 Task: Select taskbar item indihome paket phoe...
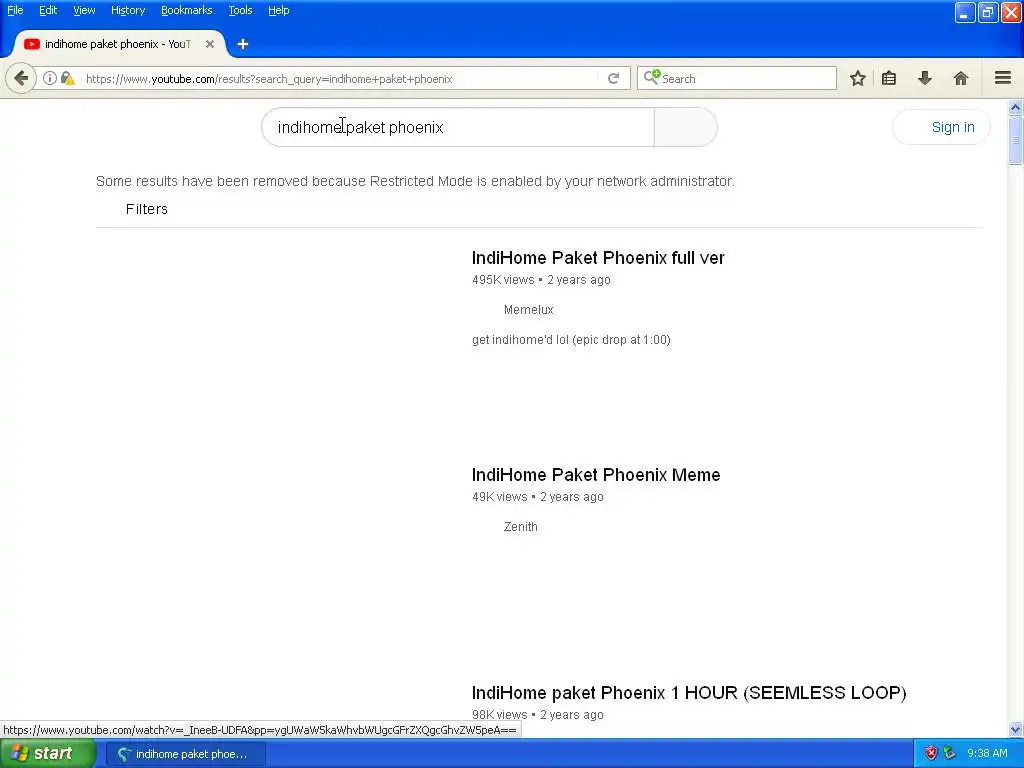185,754
